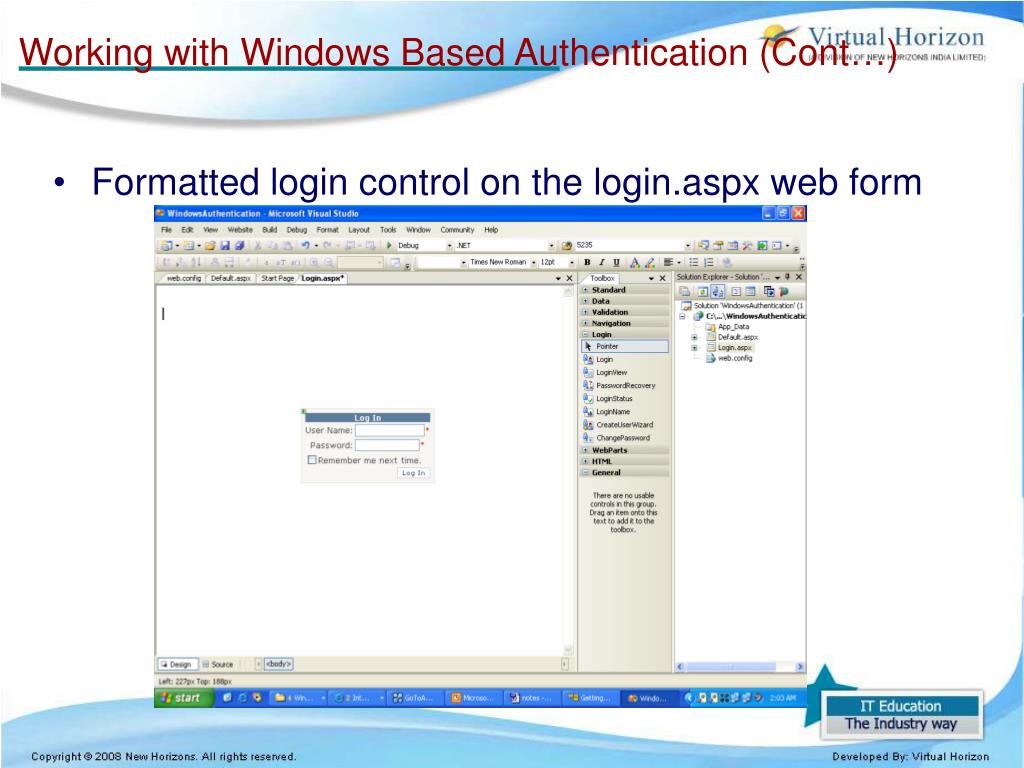Open the Build menu

[x=269, y=230]
